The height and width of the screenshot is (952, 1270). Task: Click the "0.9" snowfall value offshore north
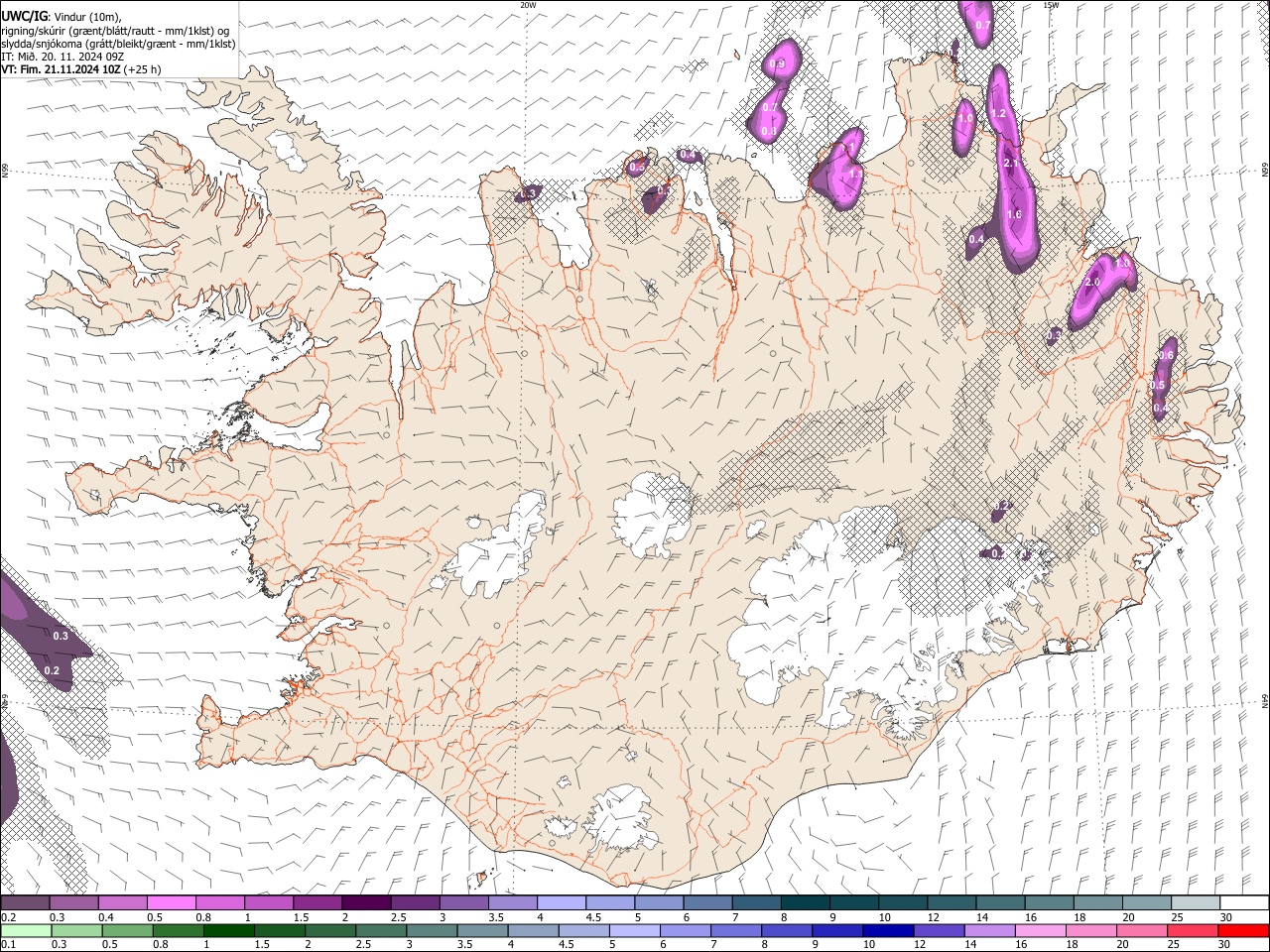[x=777, y=64]
